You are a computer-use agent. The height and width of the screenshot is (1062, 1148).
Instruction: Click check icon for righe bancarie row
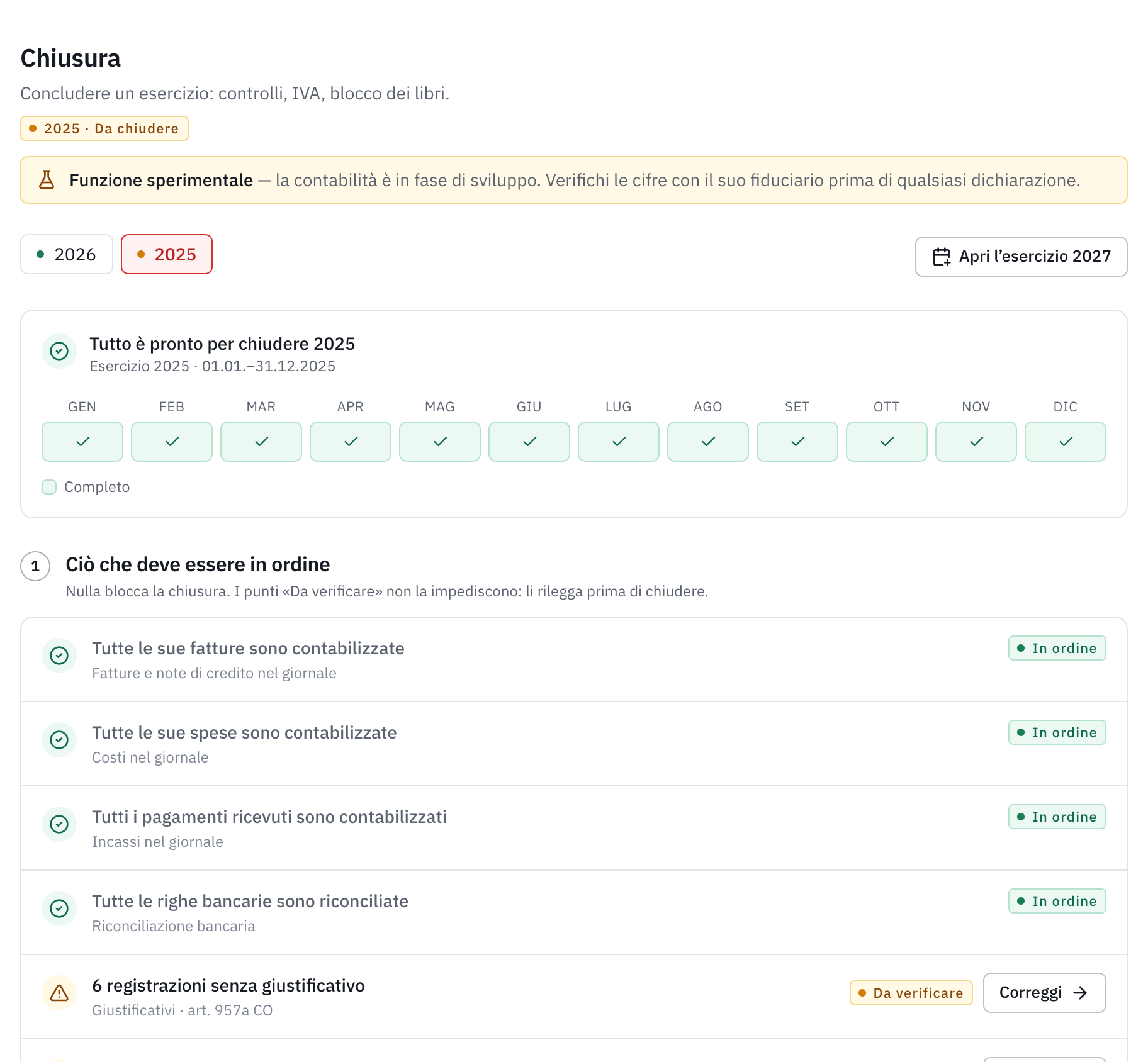click(x=59, y=908)
